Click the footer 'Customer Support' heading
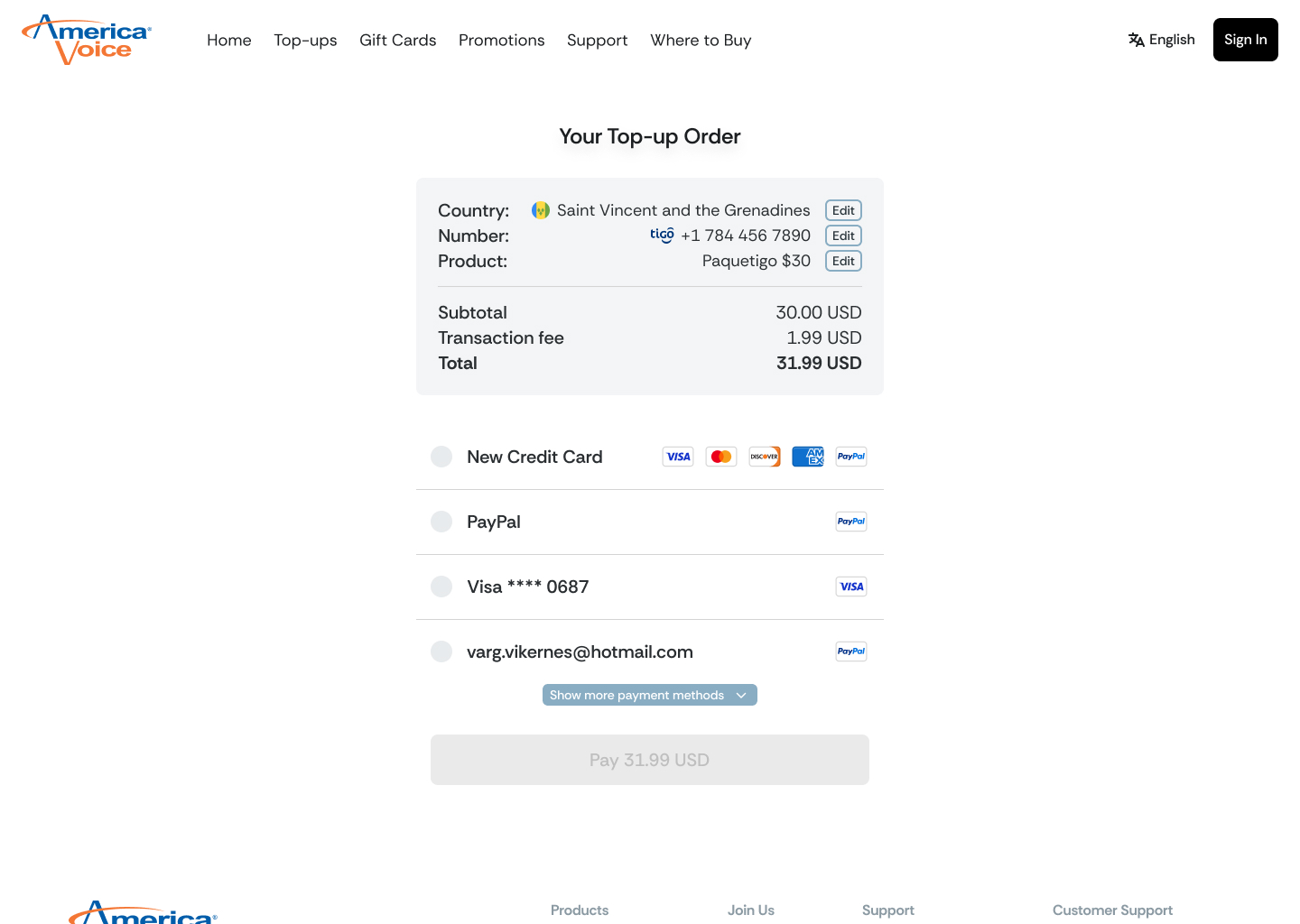1300x924 pixels. (x=1112, y=910)
